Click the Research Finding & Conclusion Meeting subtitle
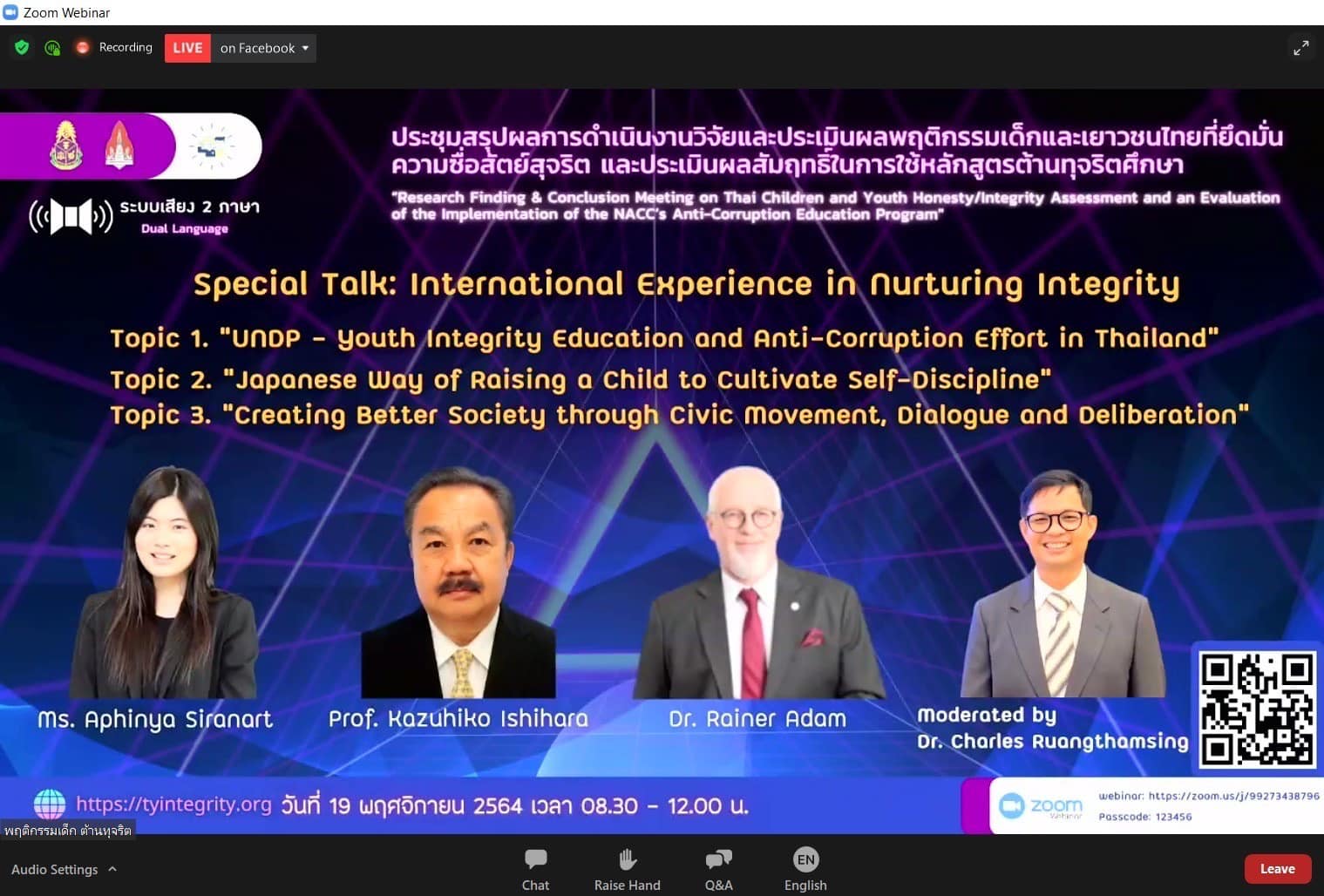The height and width of the screenshot is (896, 1324). pos(835,206)
